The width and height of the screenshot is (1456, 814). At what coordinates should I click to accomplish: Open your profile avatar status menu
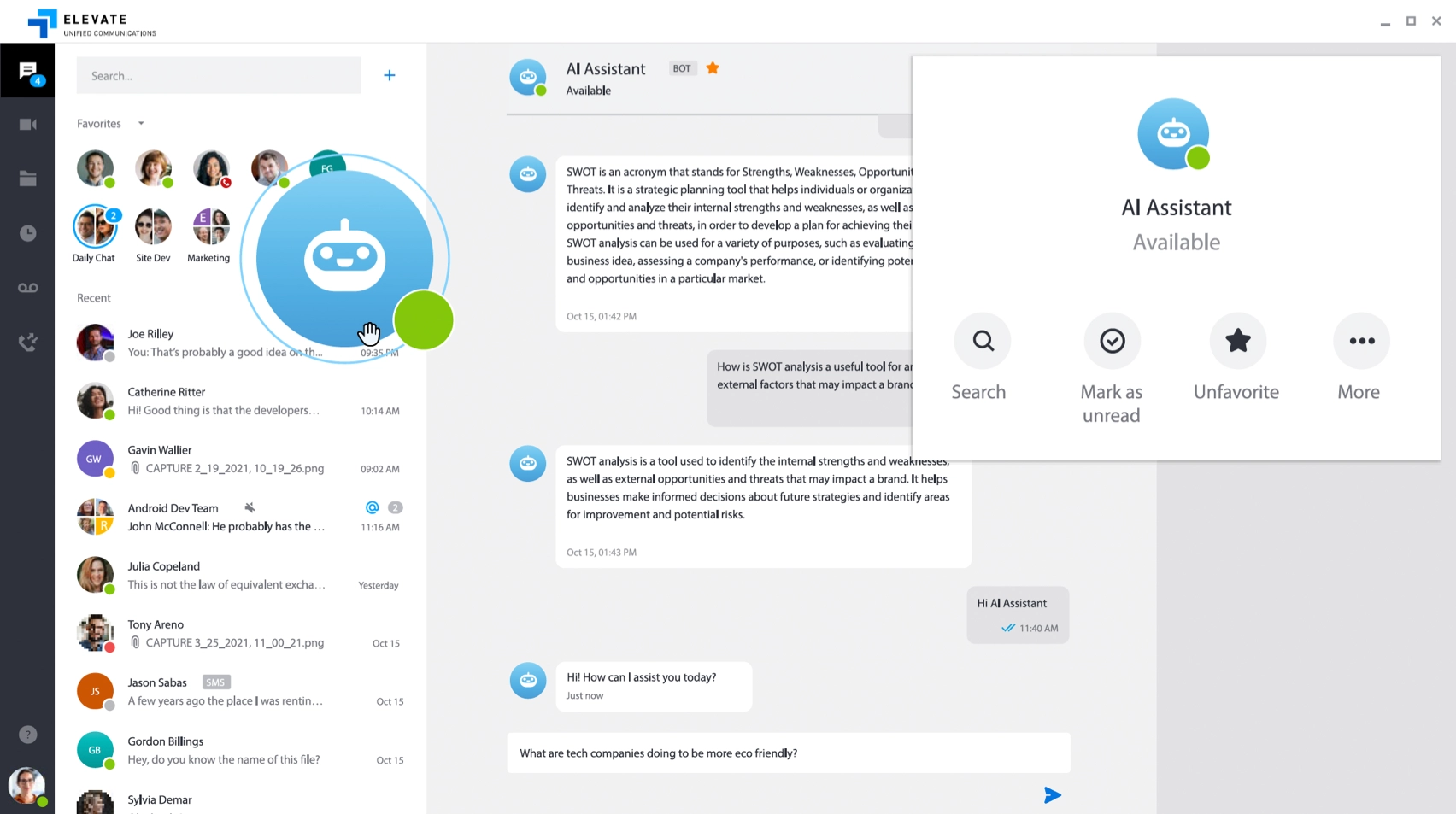(x=26, y=786)
